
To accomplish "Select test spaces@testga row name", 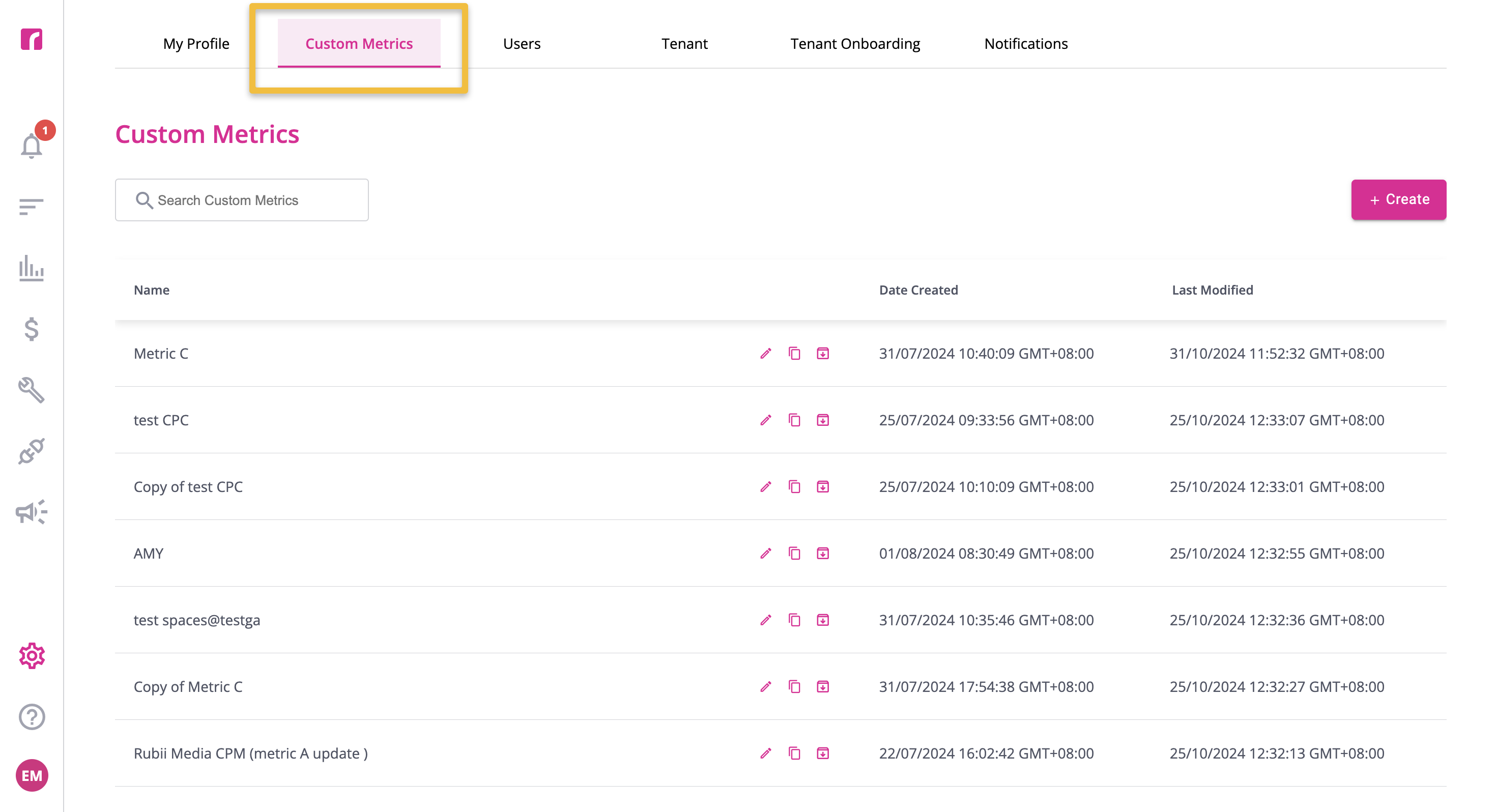I will [x=197, y=620].
